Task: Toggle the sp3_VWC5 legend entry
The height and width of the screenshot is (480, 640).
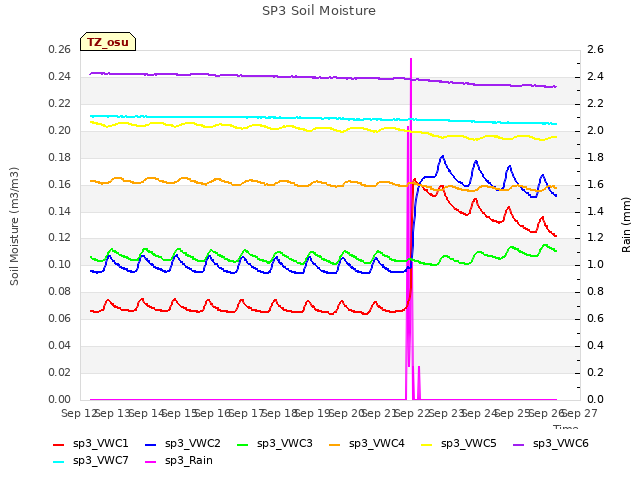Action: tap(459, 444)
